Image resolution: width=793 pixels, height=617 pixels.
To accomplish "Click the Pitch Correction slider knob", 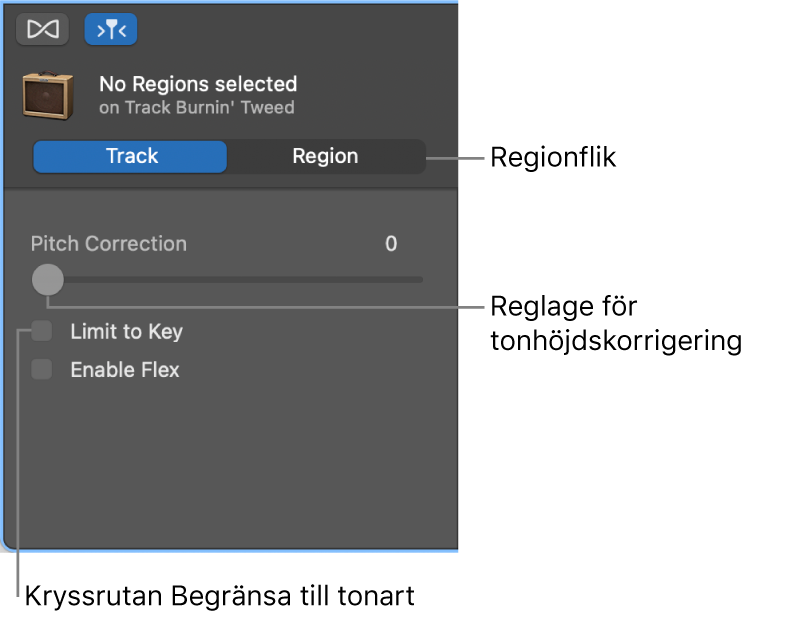I will [47, 280].
